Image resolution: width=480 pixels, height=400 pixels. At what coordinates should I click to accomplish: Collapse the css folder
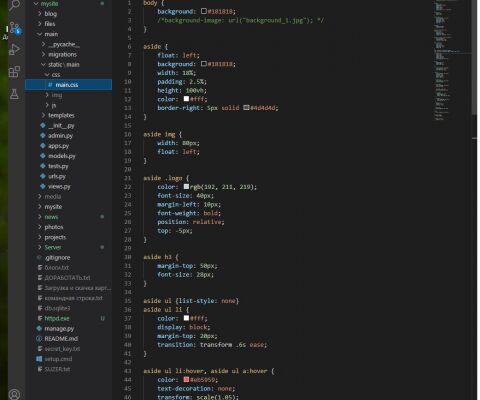[47, 75]
